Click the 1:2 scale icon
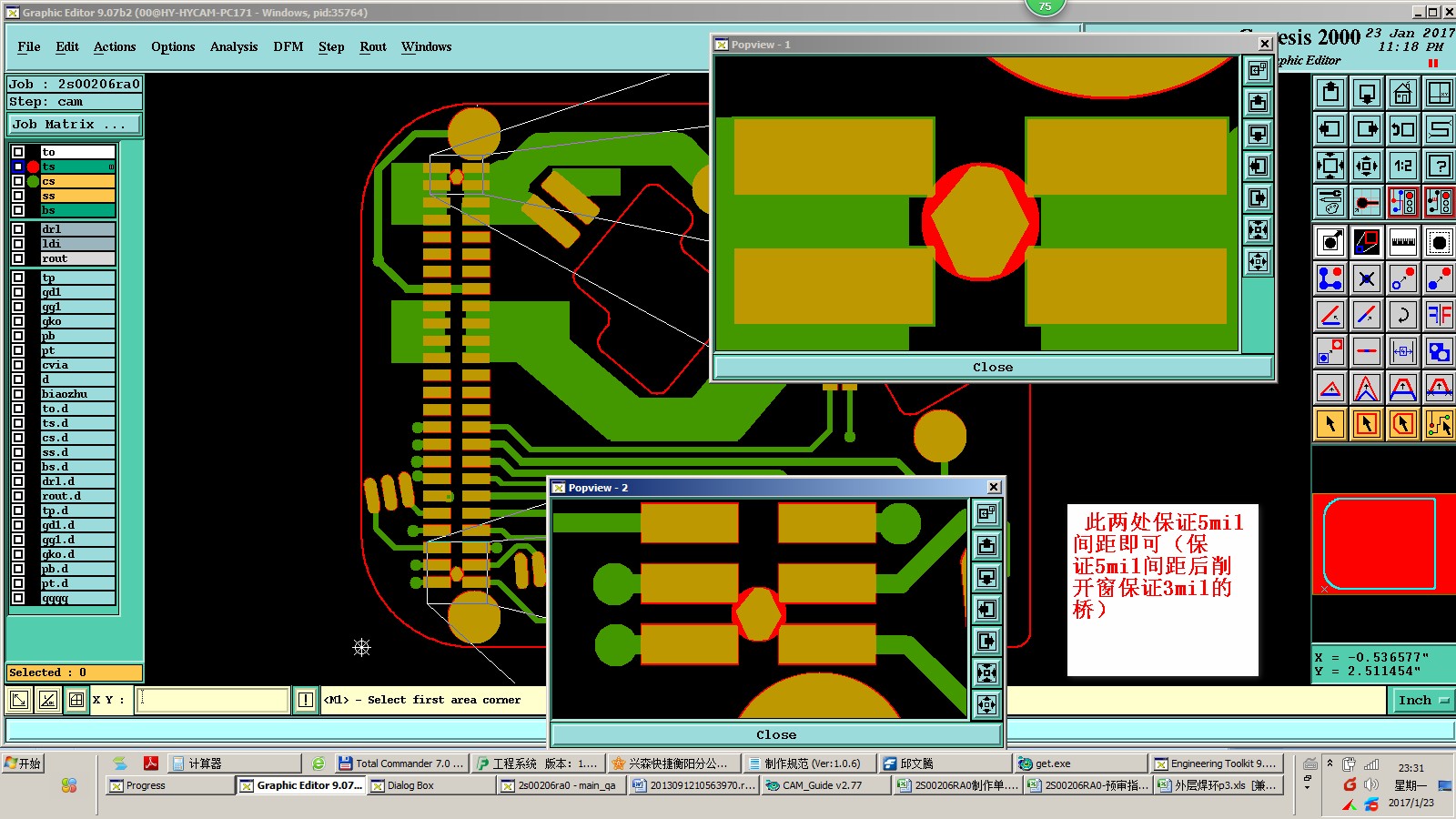The image size is (1456, 819). pyautogui.click(x=1403, y=166)
